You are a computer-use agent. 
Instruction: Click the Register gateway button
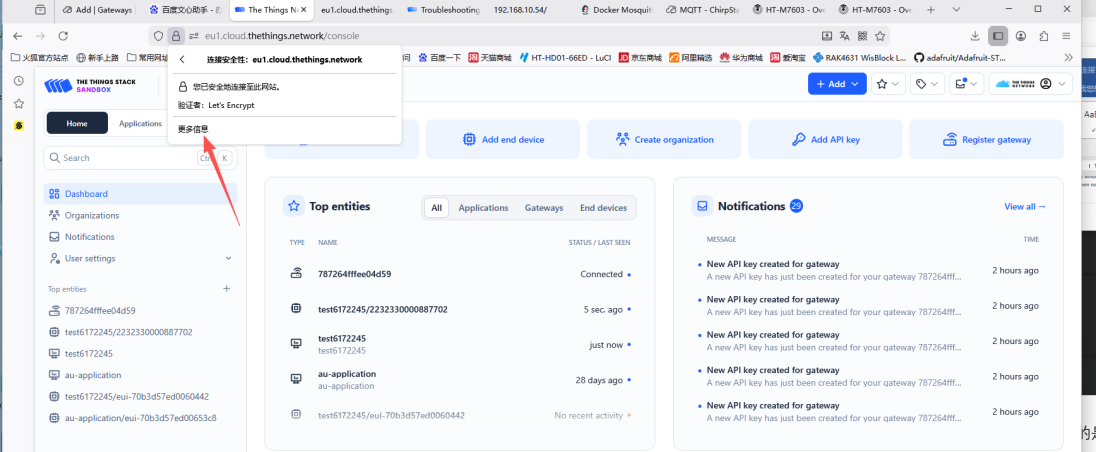tap(986, 140)
